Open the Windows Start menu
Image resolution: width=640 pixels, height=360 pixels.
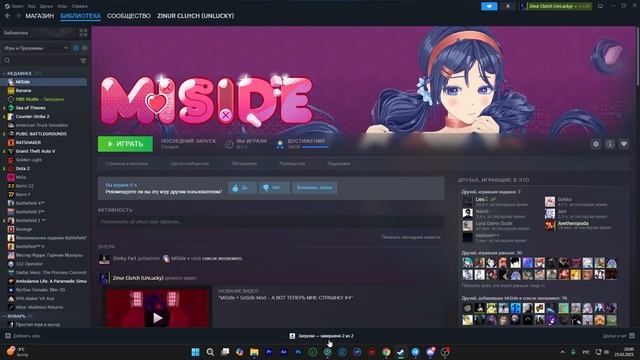point(196,352)
